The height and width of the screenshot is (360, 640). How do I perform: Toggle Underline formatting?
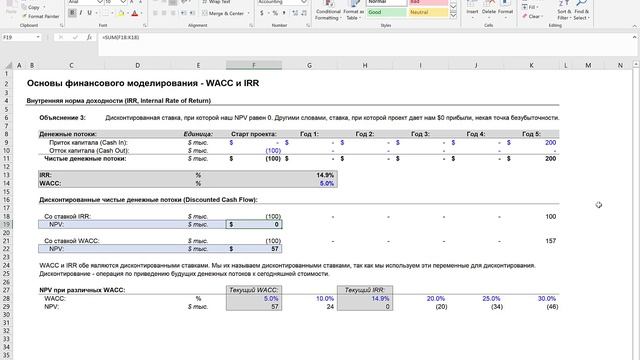click(89, 13)
